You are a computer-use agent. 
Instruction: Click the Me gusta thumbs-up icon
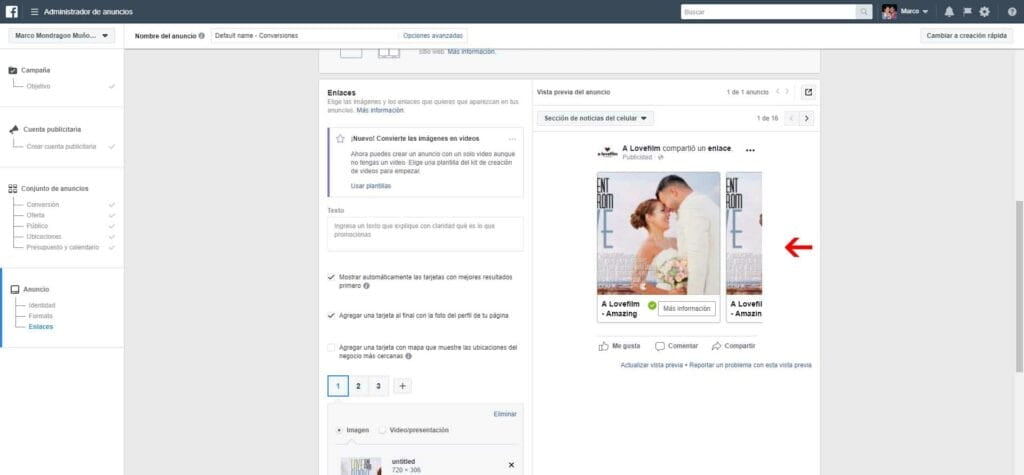pyautogui.click(x=603, y=346)
